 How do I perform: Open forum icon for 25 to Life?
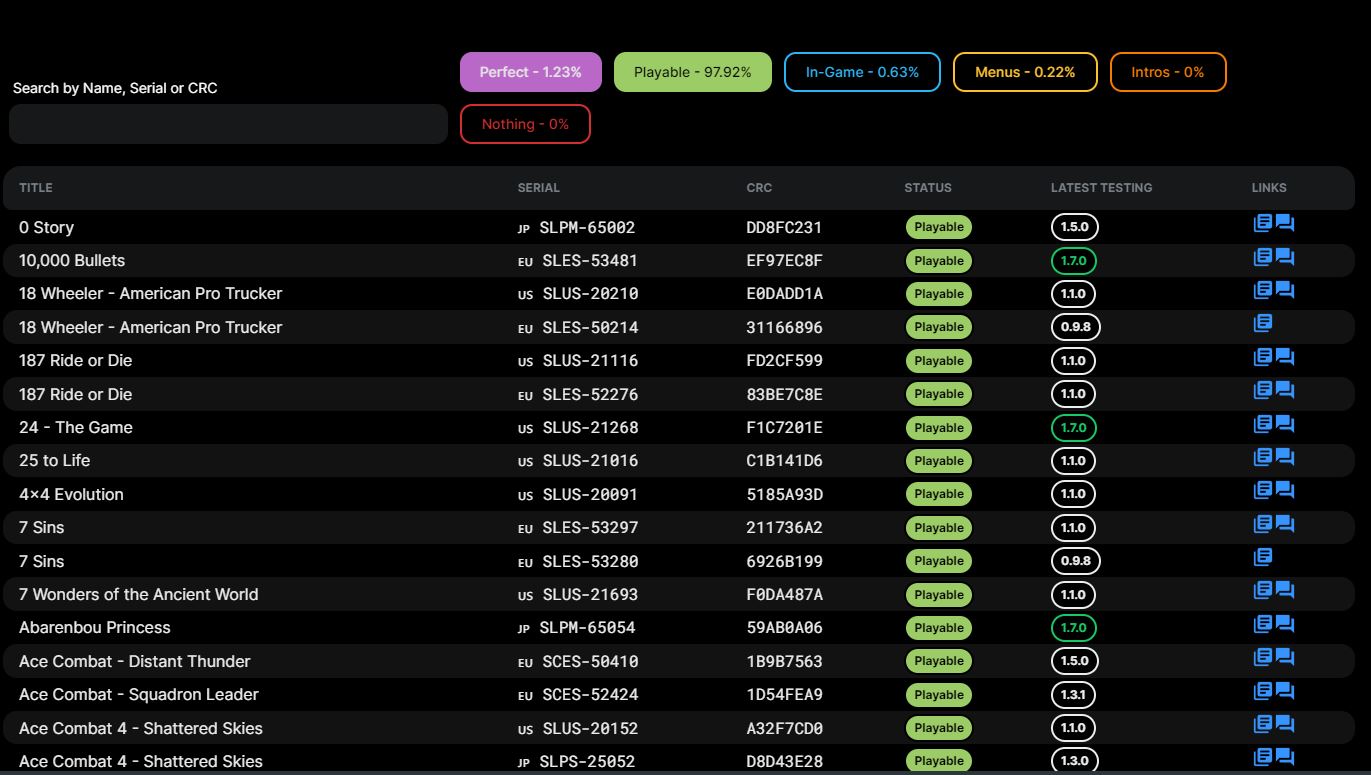pyautogui.click(x=1285, y=458)
